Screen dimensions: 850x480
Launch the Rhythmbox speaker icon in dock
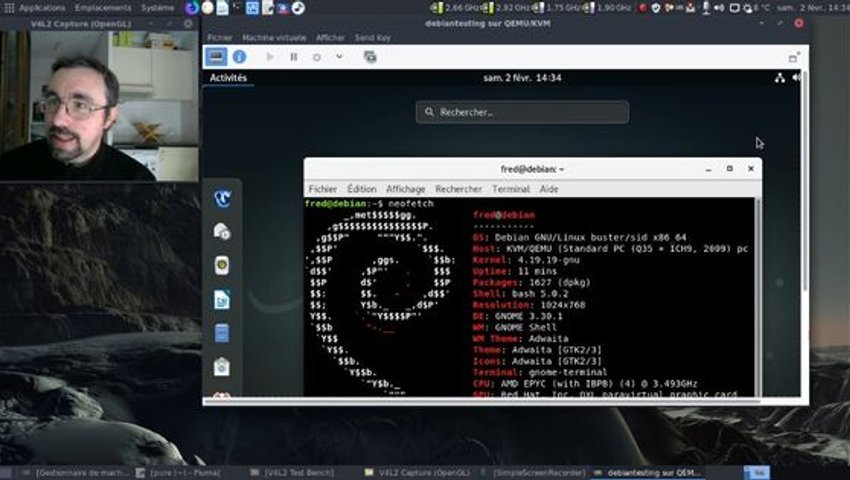222,265
